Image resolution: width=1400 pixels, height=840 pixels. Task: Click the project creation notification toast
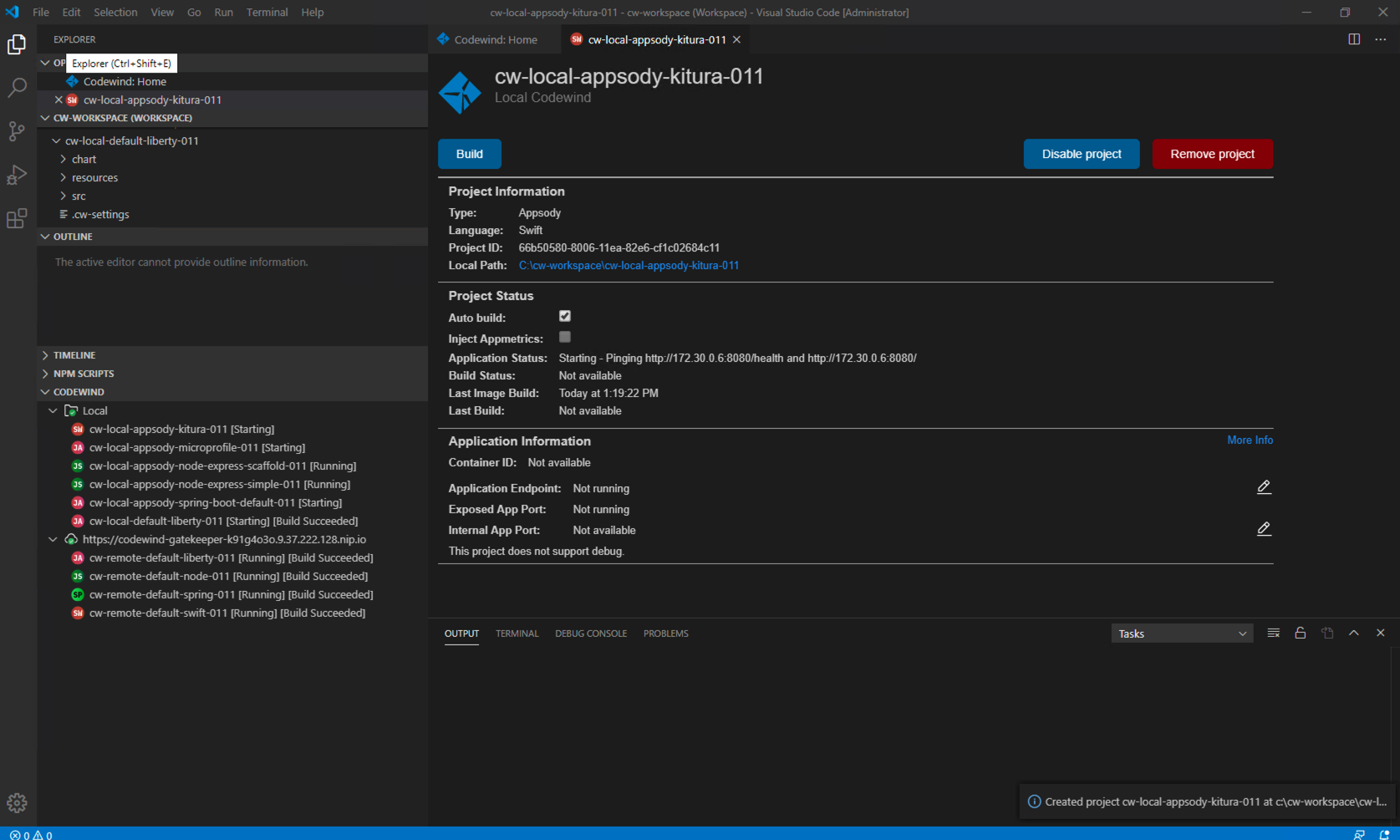click(x=1204, y=801)
